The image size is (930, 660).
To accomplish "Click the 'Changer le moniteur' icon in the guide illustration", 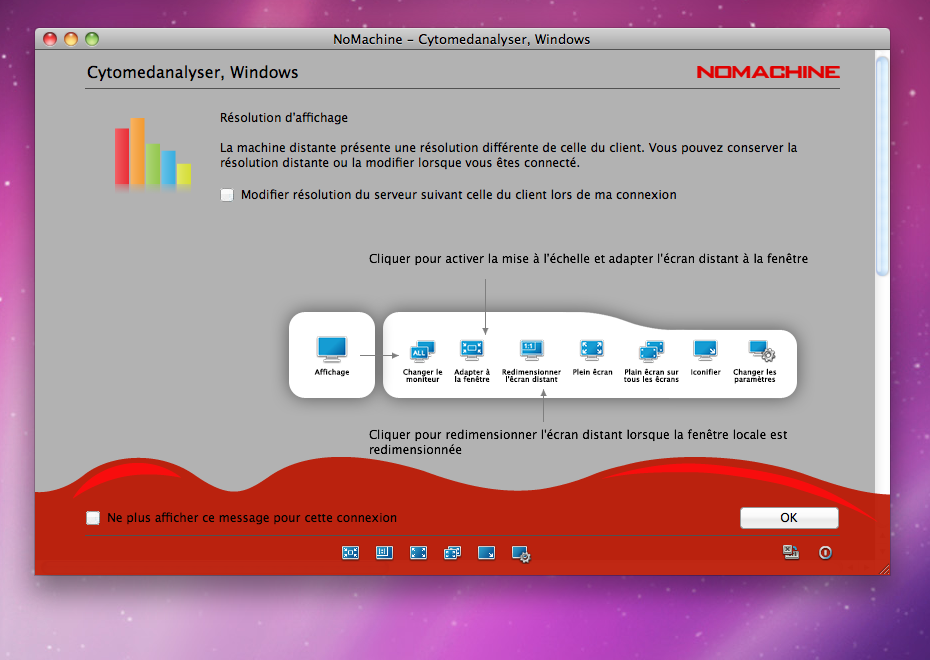I will [x=422, y=351].
